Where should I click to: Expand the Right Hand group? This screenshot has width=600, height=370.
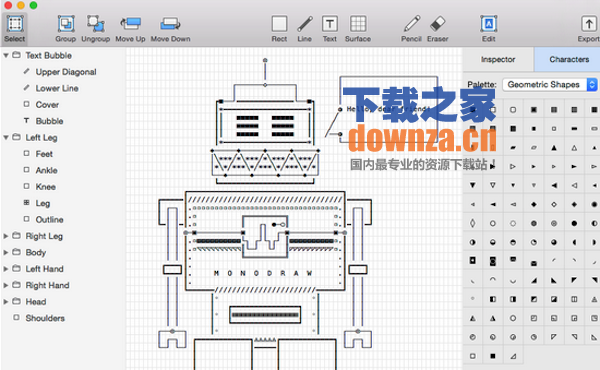pyautogui.click(x=6, y=285)
